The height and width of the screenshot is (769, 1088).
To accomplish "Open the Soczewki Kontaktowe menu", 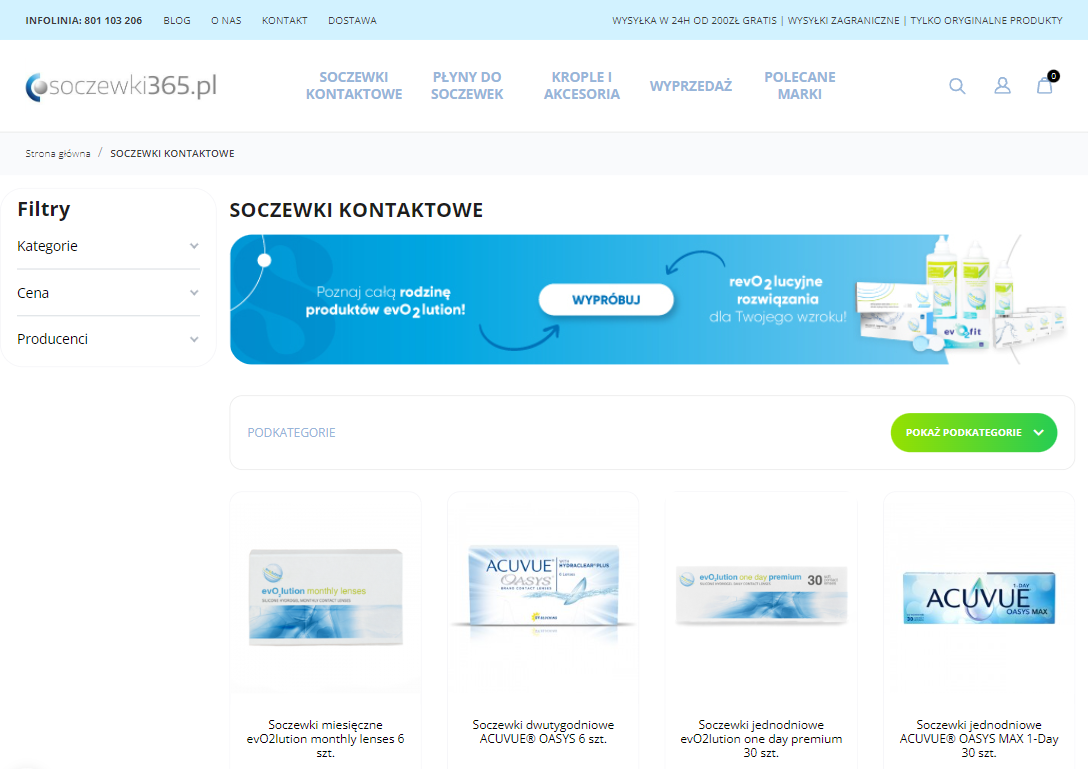I will [354, 86].
